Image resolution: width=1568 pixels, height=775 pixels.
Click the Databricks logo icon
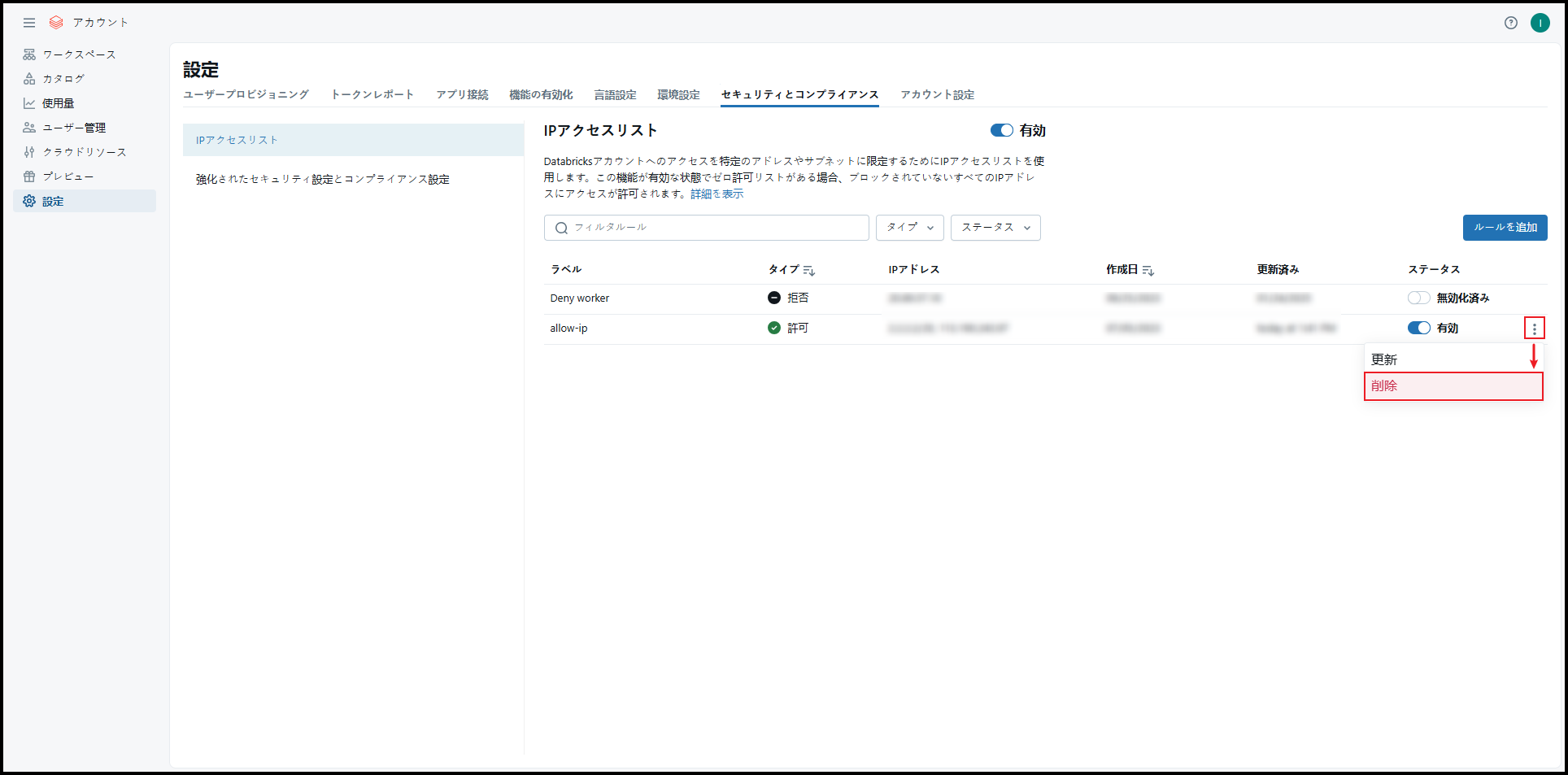pyautogui.click(x=56, y=23)
